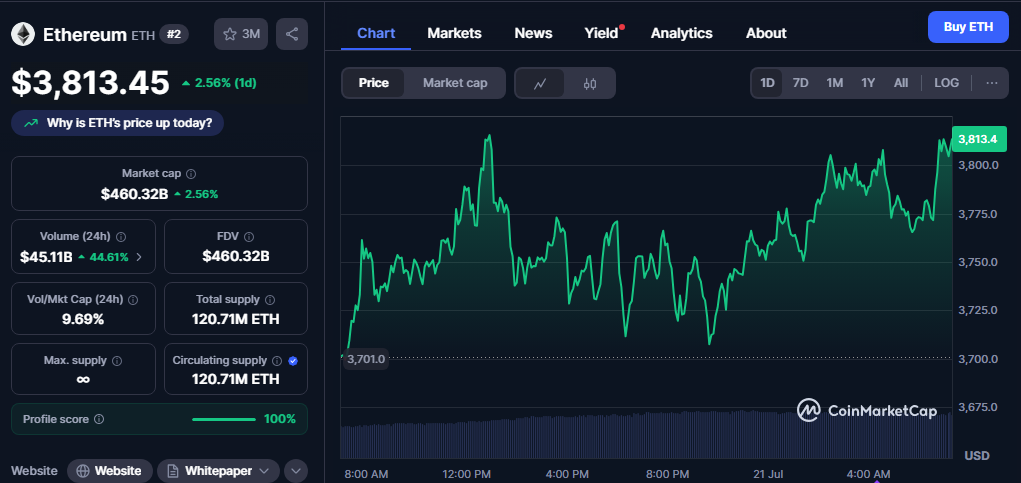Open the Markets tab
This screenshot has height=483, width=1021.
click(x=455, y=33)
